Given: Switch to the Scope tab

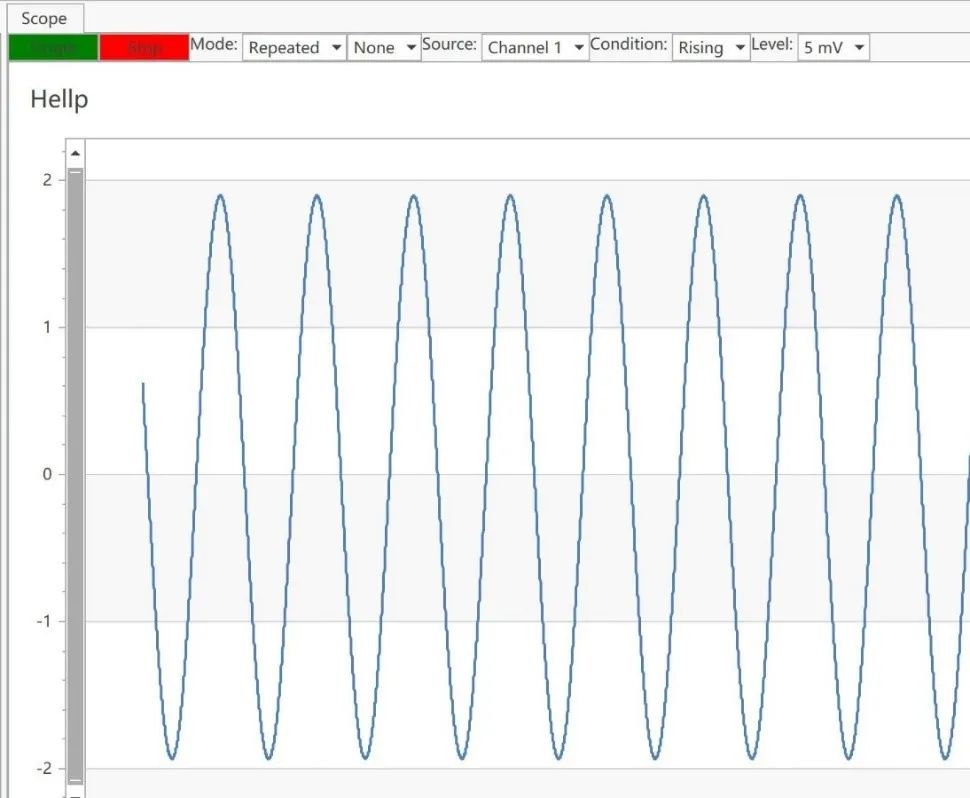Looking at the screenshot, I should 44,18.
